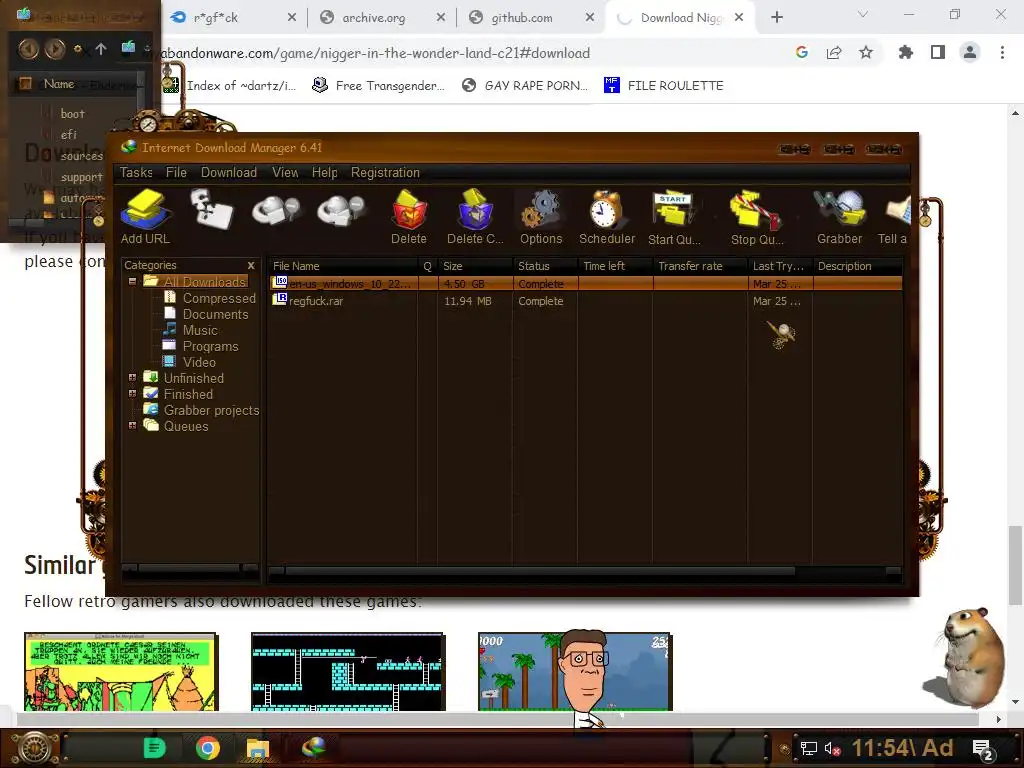Open the Registration menu

[x=385, y=172]
